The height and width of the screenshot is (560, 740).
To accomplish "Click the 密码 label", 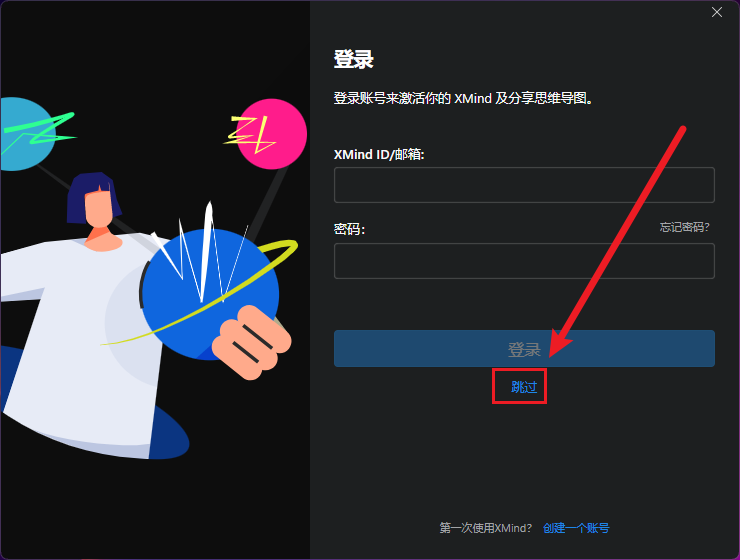I will 349,229.
